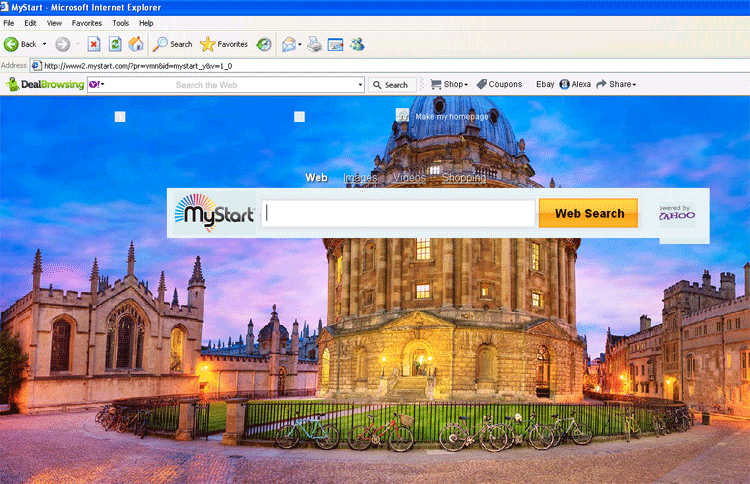Screen dimensions: 750x484
Task: Click the MyStart main search input field
Action: tap(398, 214)
